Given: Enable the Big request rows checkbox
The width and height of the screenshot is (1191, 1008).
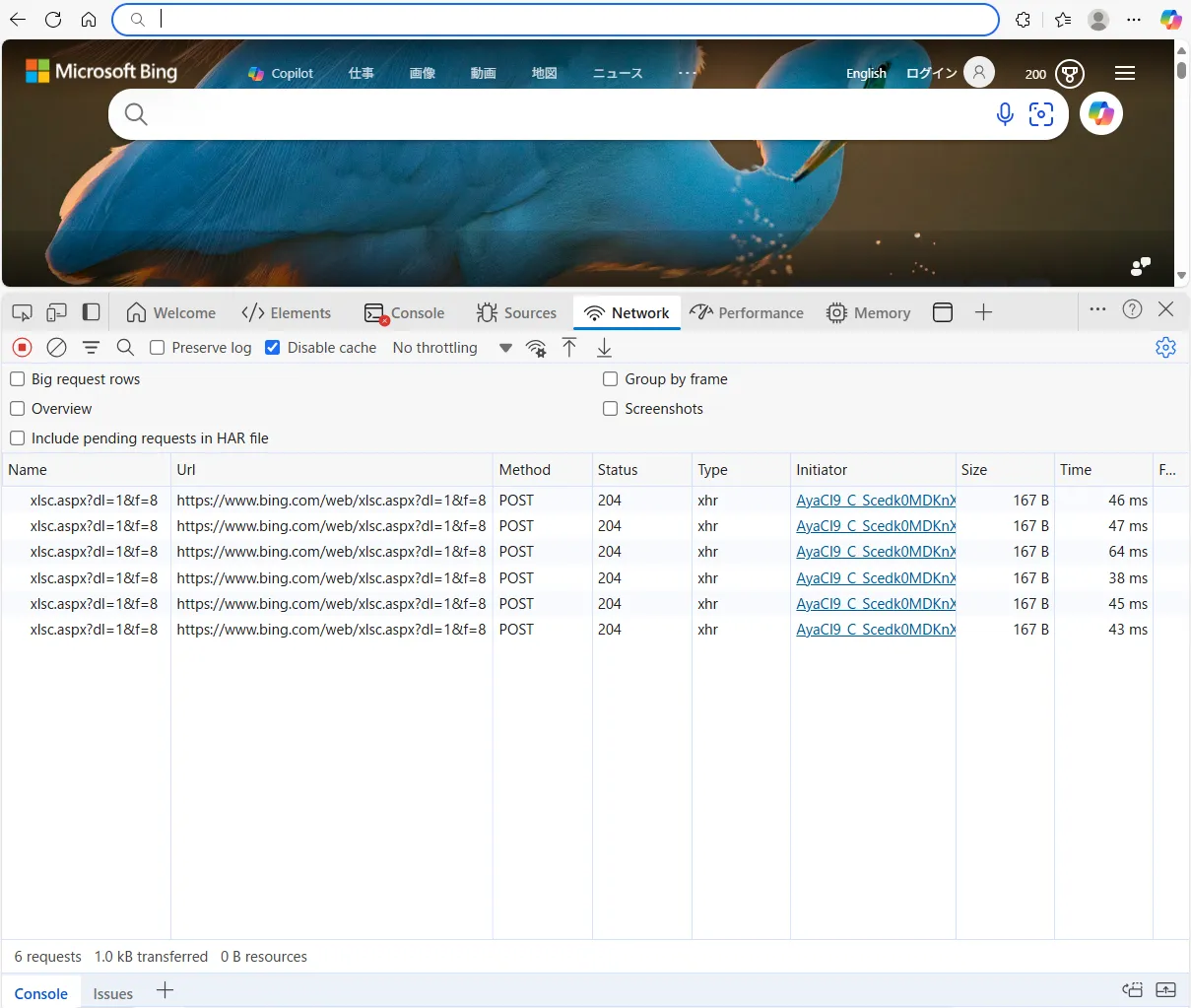Looking at the screenshot, I should click(x=18, y=379).
